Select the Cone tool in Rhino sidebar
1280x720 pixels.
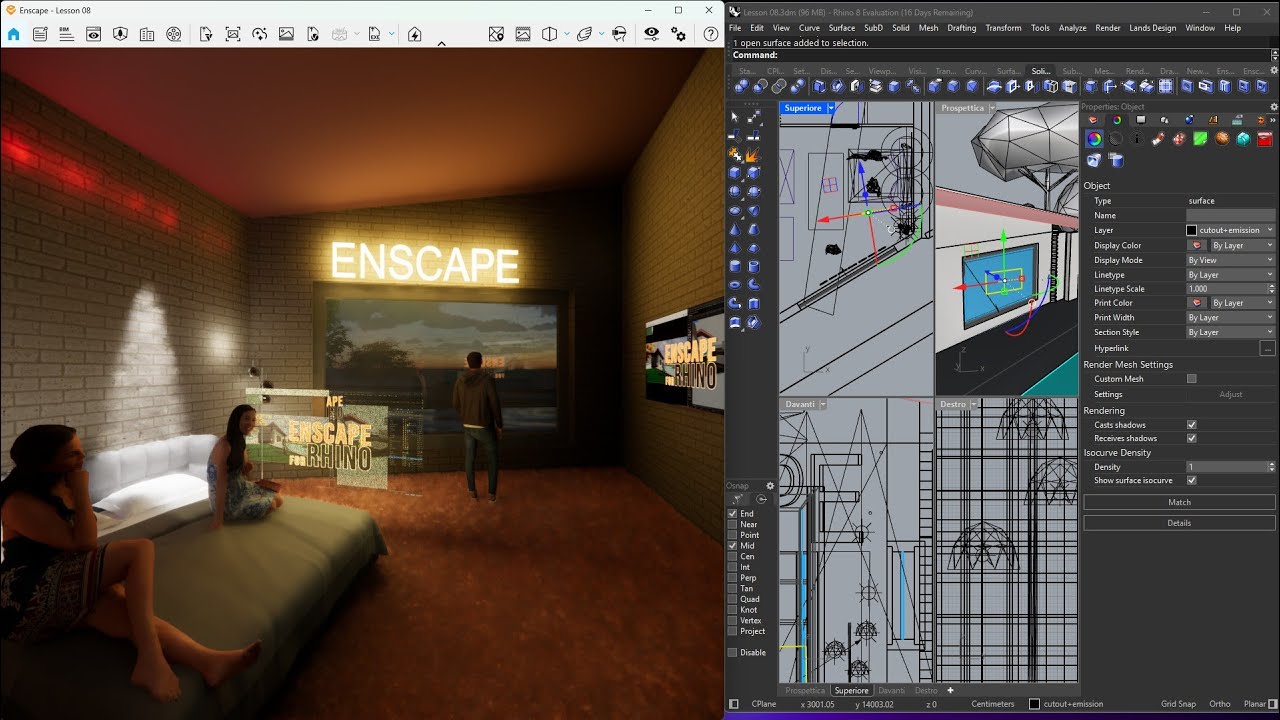coord(735,229)
